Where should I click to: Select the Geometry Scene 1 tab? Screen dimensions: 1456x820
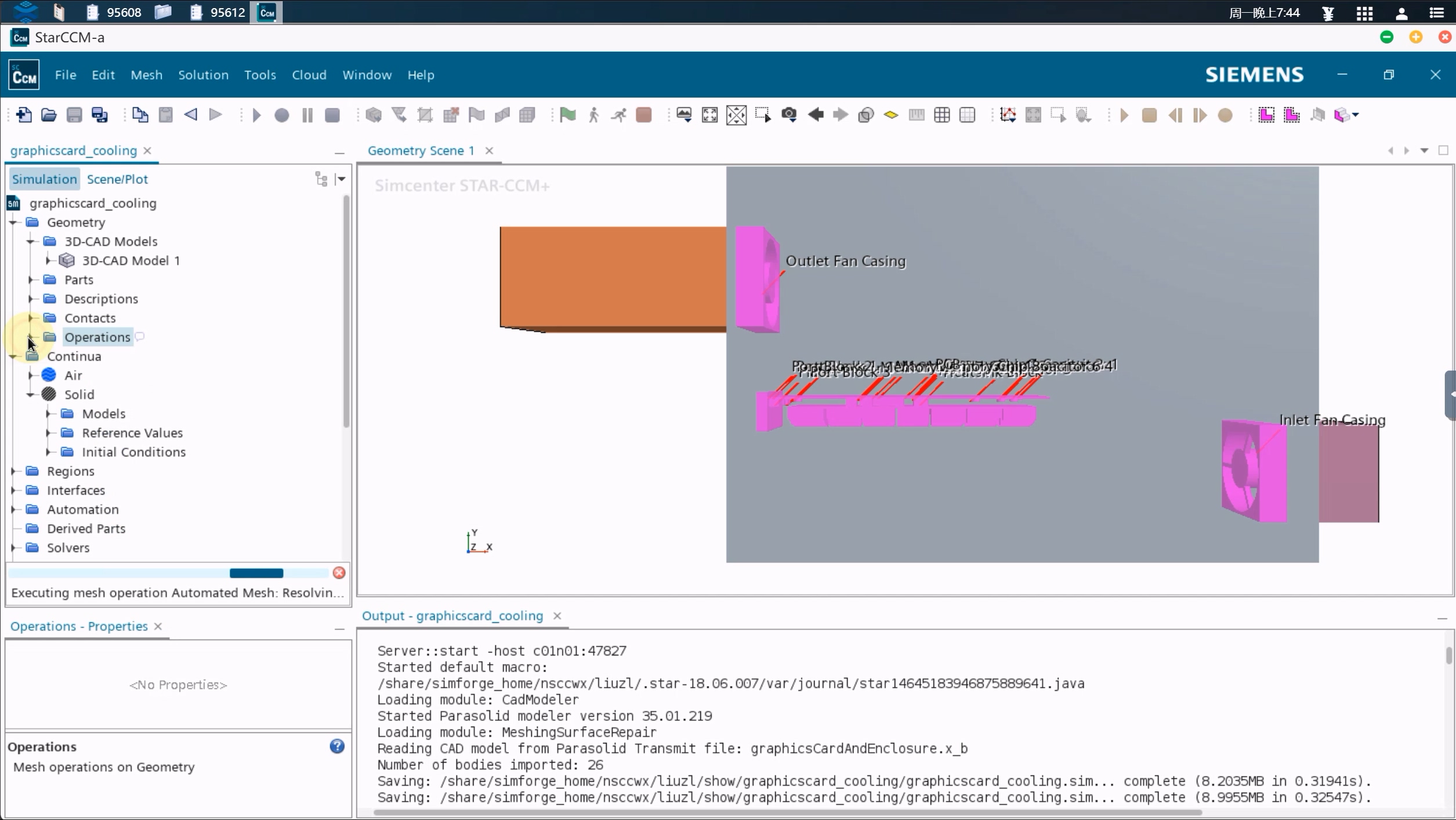click(421, 151)
